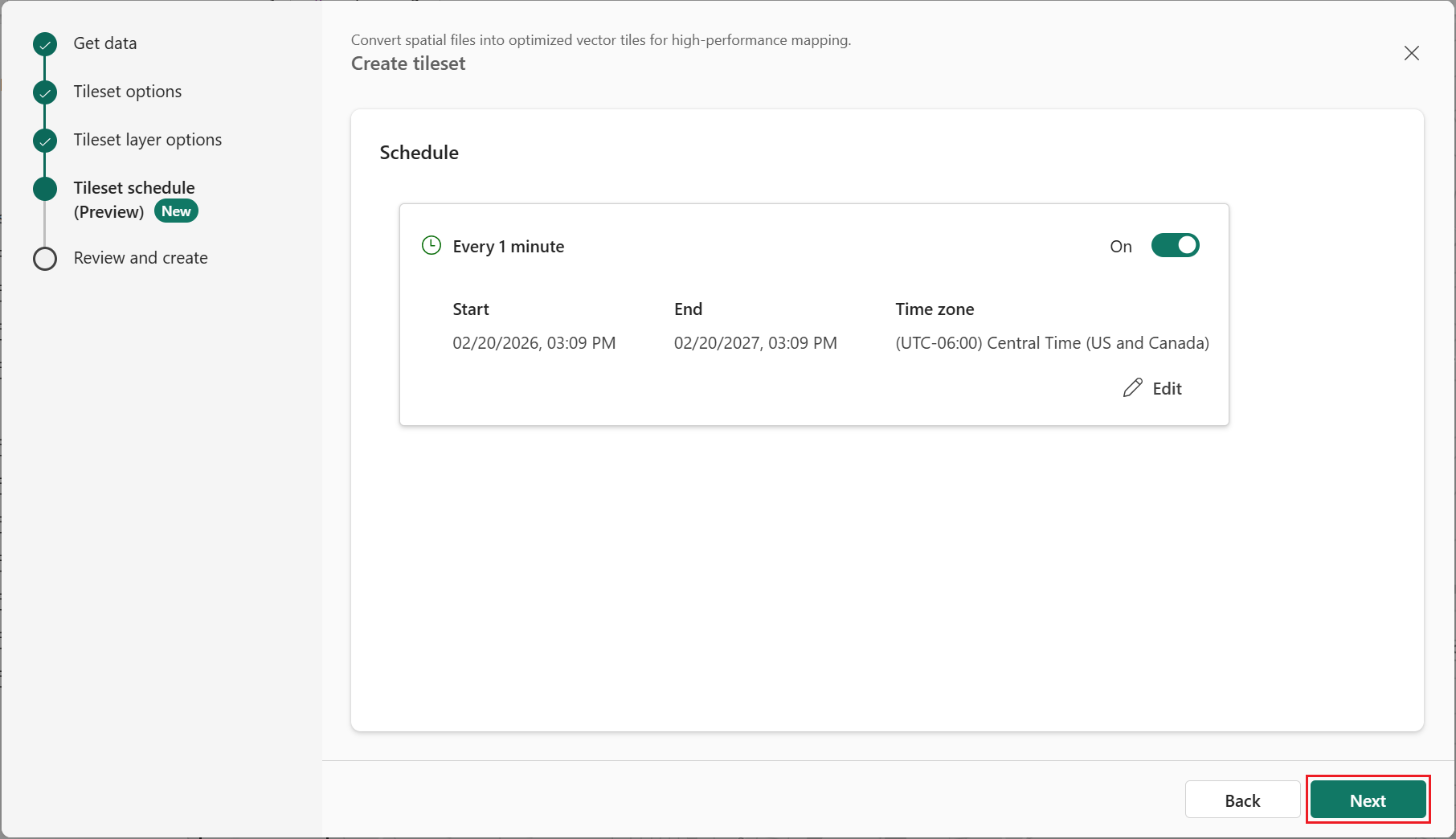Image resolution: width=1456 pixels, height=839 pixels.
Task: Click the Edit schedule label
Action: tap(1167, 389)
